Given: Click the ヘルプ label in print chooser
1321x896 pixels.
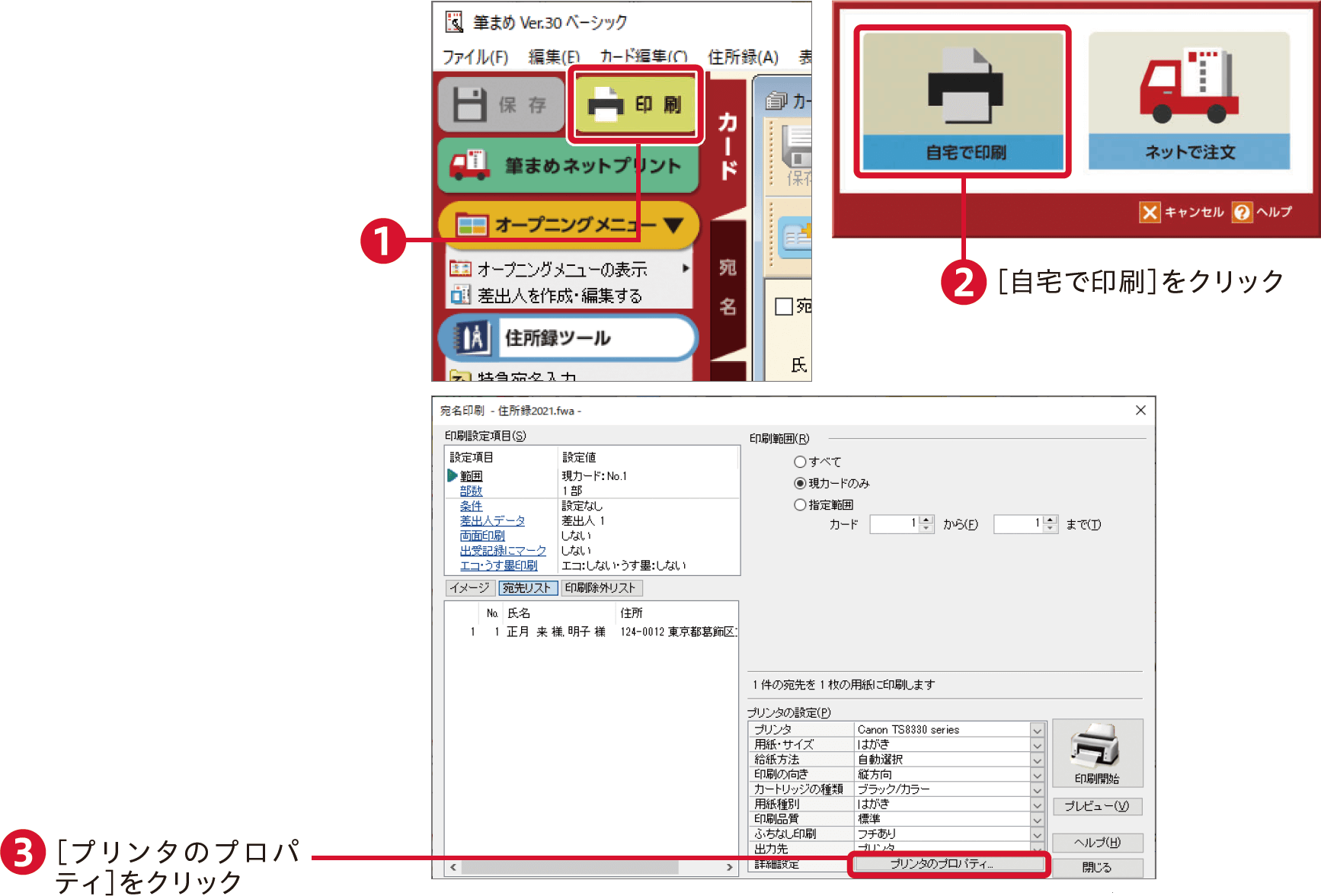Looking at the screenshot, I should click(x=1274, y=212).
